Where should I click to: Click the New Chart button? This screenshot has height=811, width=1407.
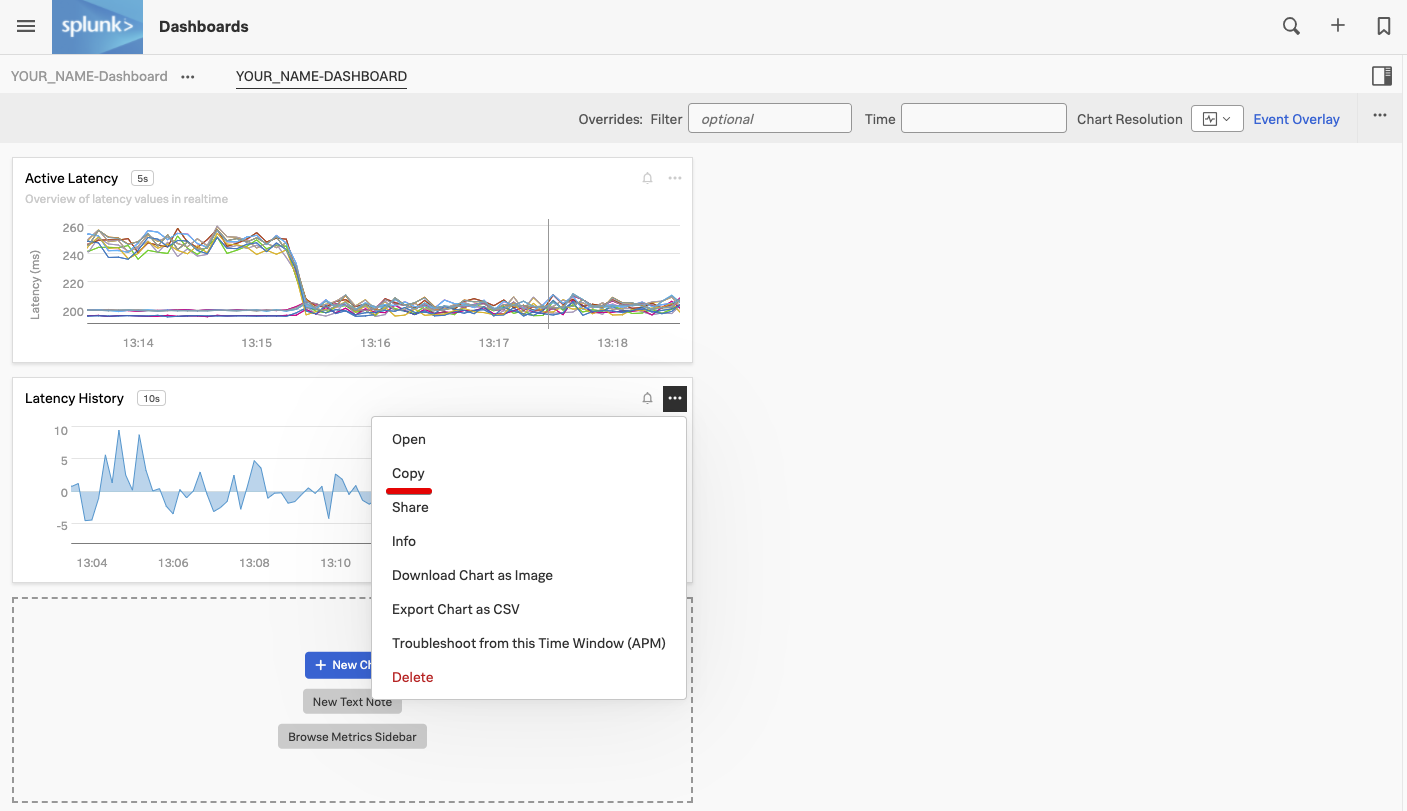click(339, 665)
